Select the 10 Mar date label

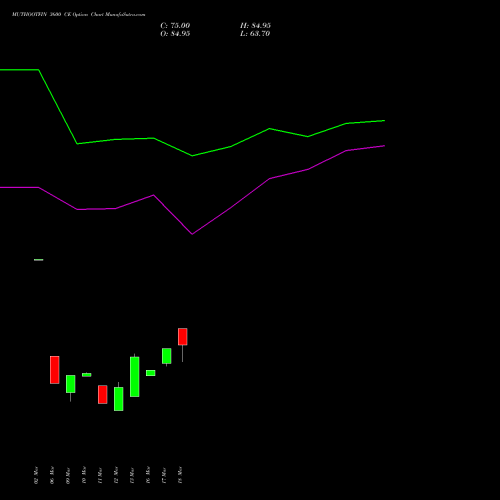(84, 475)
